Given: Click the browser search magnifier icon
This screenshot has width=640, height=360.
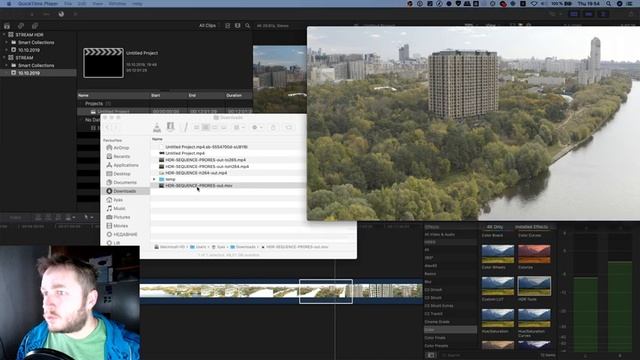Looking at the screenshot, I should tap(247, 26).
